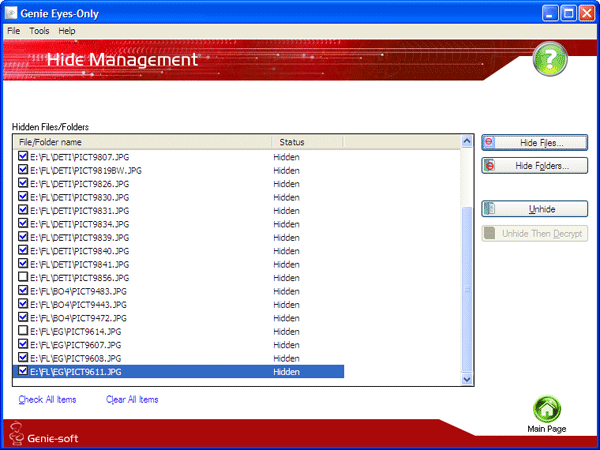This screenshot has height=450, width=600.
Task: Click Hidden status of PICT9483.JPG
Action: pos(286,291)
